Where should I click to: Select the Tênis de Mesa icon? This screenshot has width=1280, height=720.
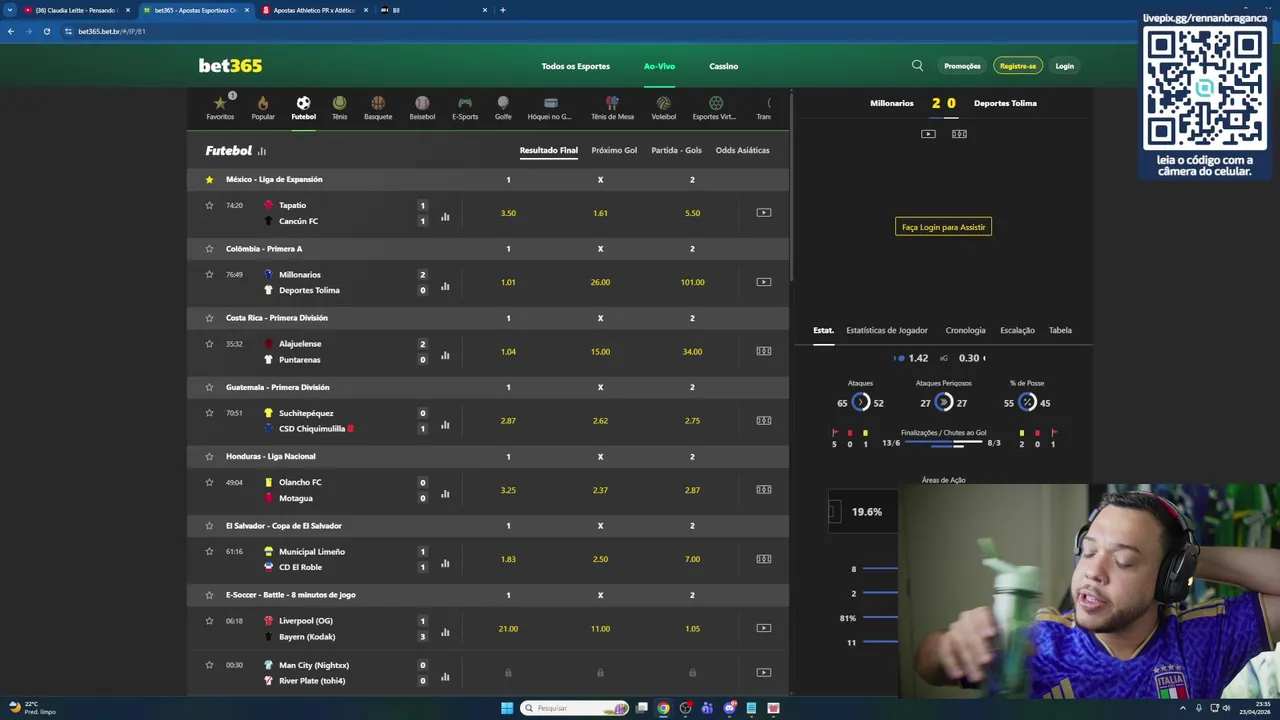pos(612,108)
